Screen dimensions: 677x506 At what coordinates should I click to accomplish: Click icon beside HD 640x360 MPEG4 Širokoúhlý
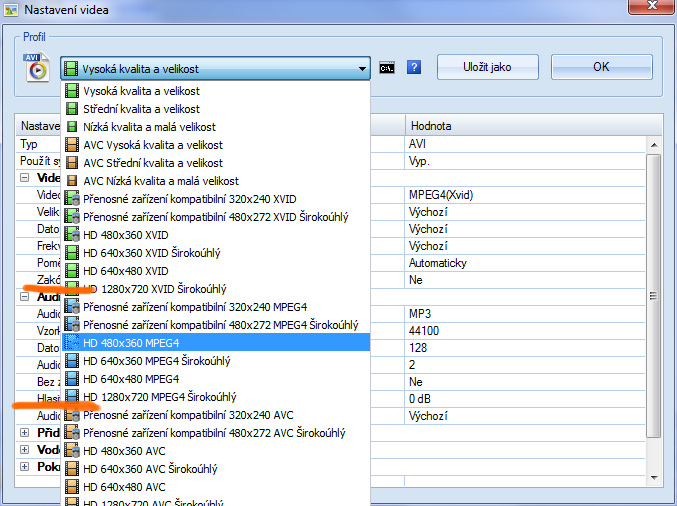click(72, 361)
